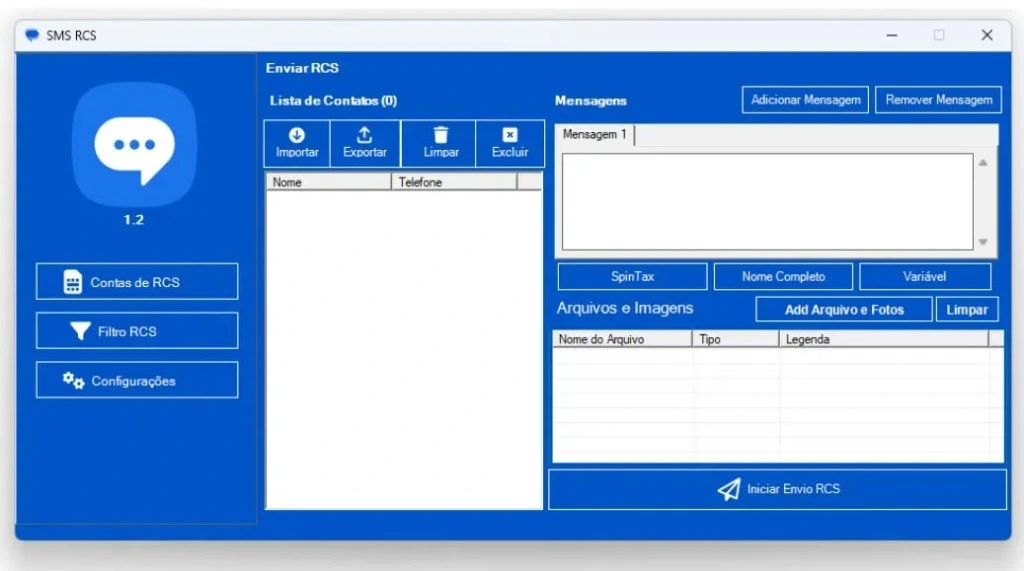Click the version label 1.2
1024x571 pixels.
click(x=134, y=220)
